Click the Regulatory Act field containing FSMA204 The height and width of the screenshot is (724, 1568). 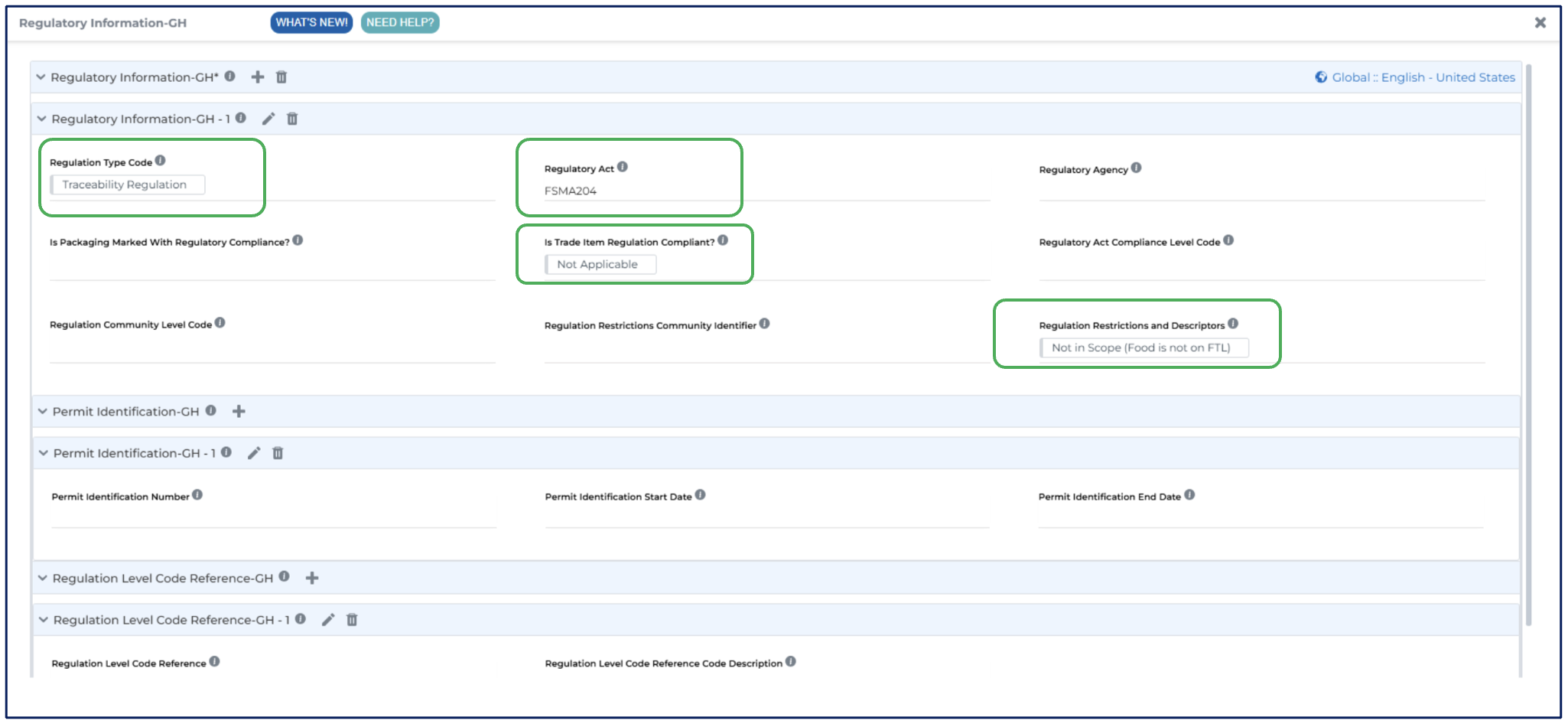pos(767,191)
